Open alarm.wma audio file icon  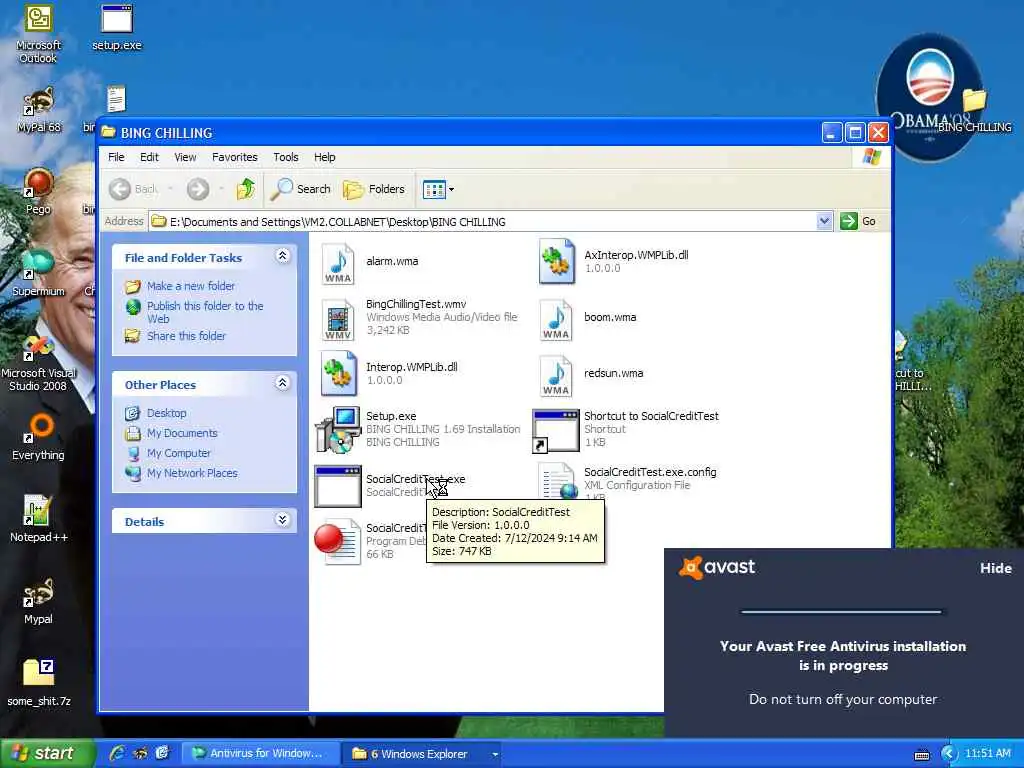coord(338,263)
